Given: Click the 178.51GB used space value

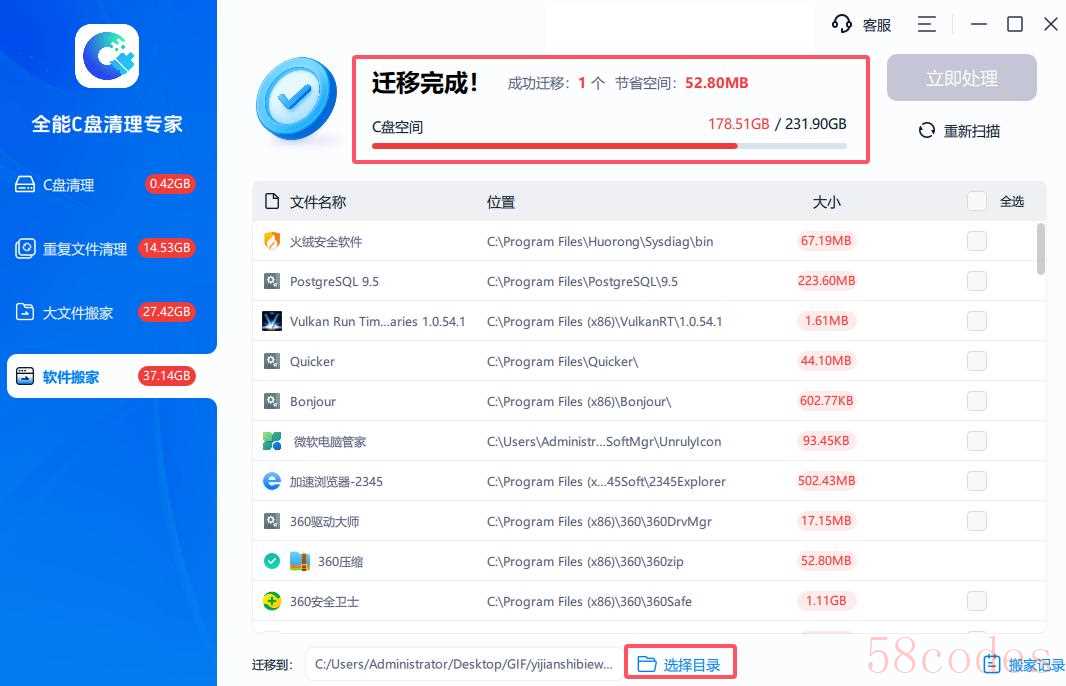Looking at the screenshot, I should tap(738, 124).
